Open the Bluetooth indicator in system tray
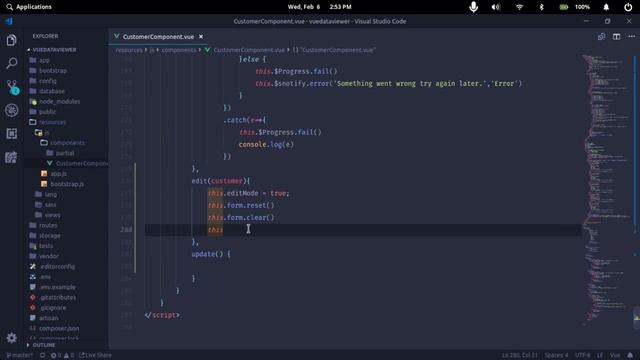 click(542, 7)
